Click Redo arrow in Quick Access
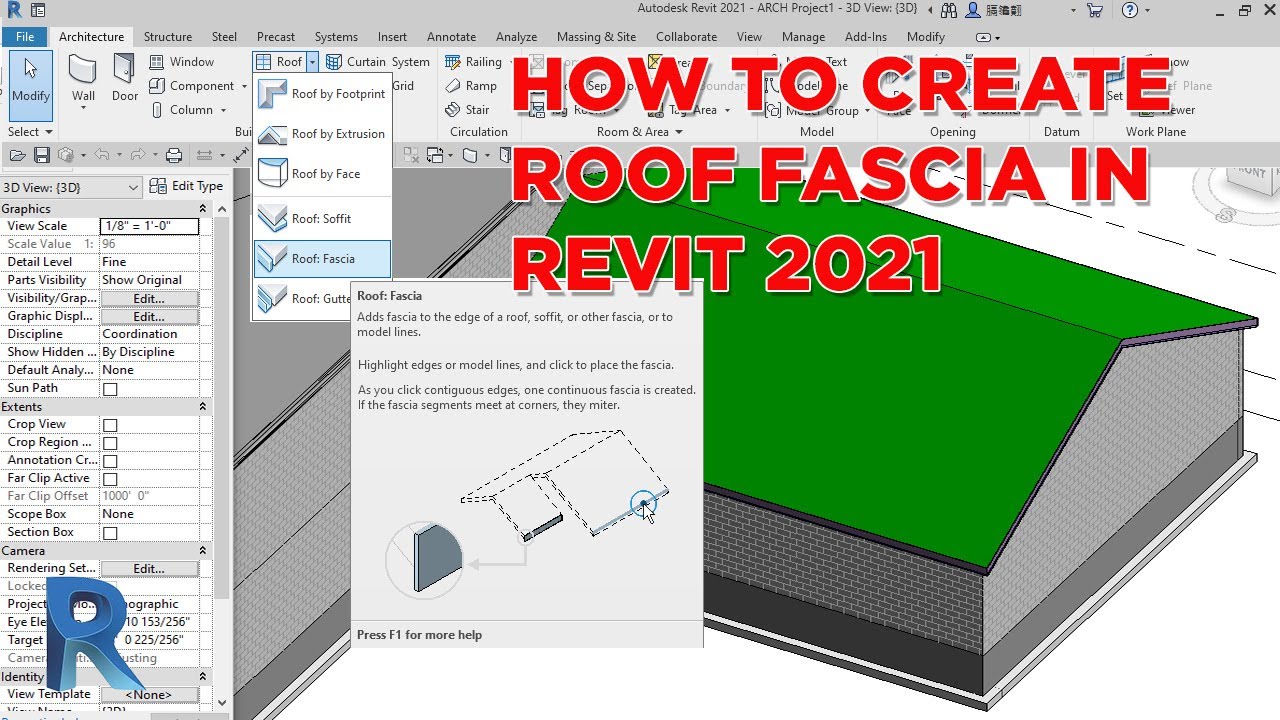1280x720 pixels. (x=137, y=155)
